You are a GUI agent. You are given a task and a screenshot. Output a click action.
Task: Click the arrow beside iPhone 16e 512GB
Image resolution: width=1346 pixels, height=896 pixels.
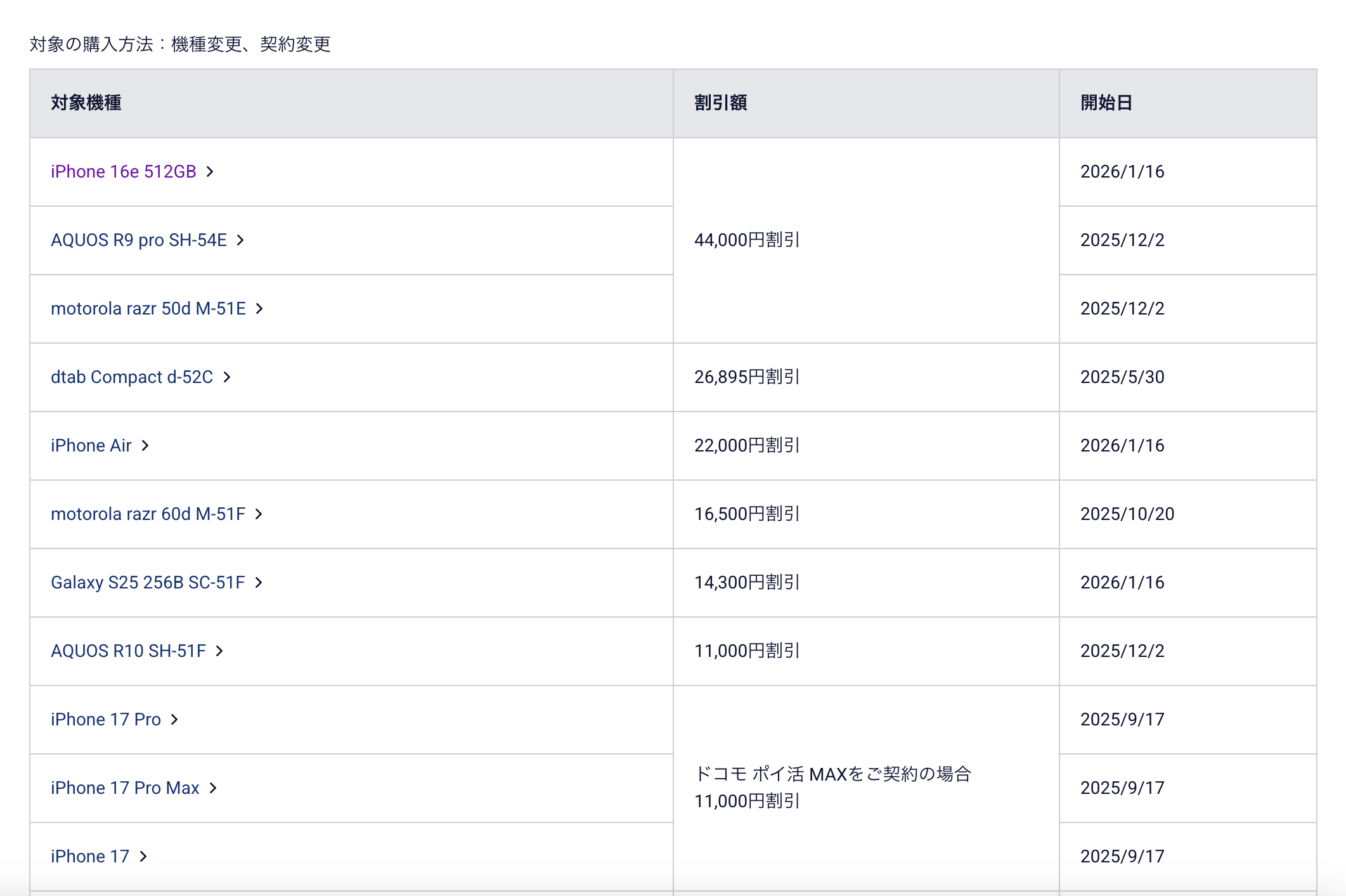coord(210,172)
